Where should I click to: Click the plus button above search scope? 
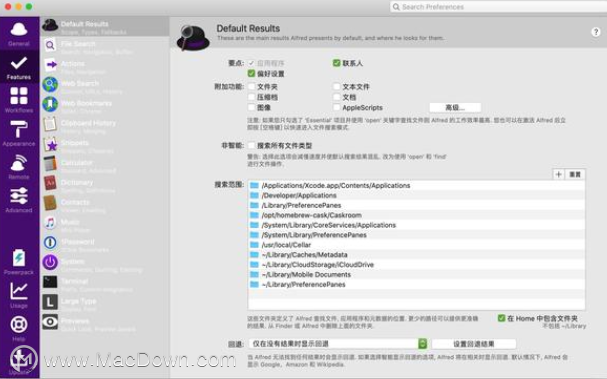[558, 175]
